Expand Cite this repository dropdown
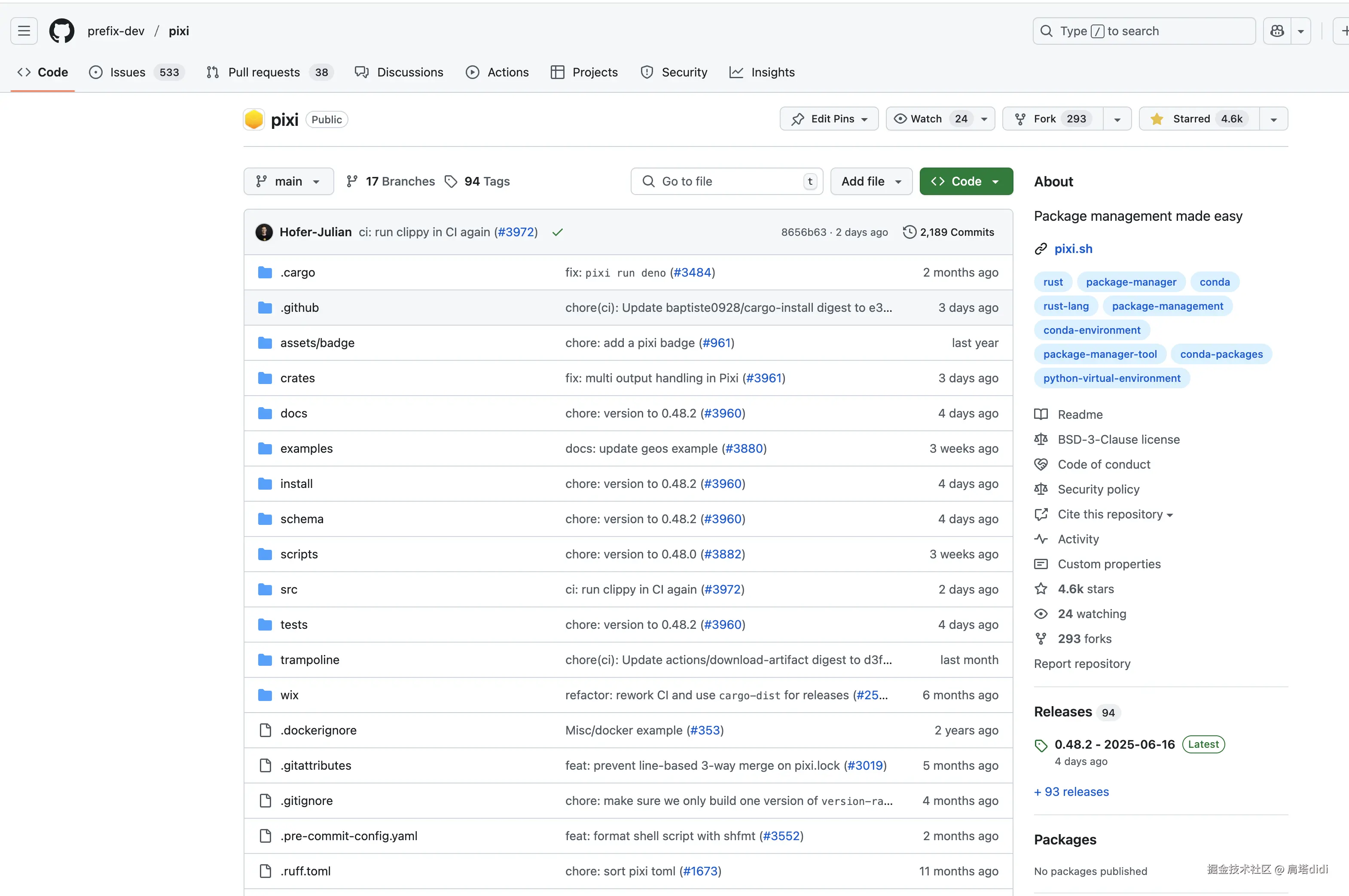The height and width of the screenshot is (896, 1349). (1115, 514)
